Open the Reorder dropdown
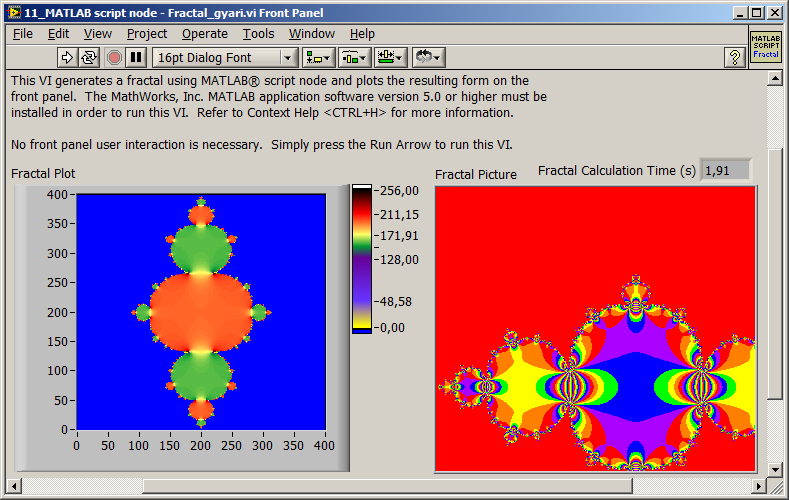789x500 pixels. point(428,57)
